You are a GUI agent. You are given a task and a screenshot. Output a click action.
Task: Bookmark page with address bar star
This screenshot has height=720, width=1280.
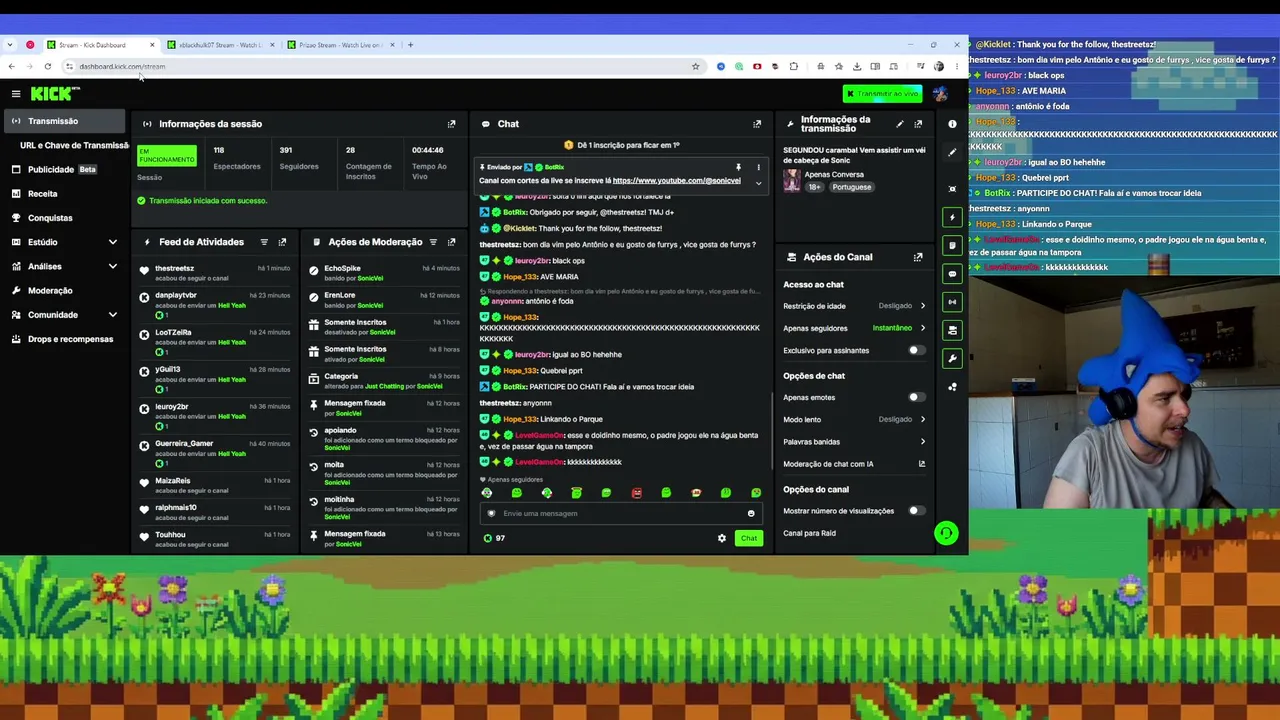pyautogui.click(x=695, y=67)
